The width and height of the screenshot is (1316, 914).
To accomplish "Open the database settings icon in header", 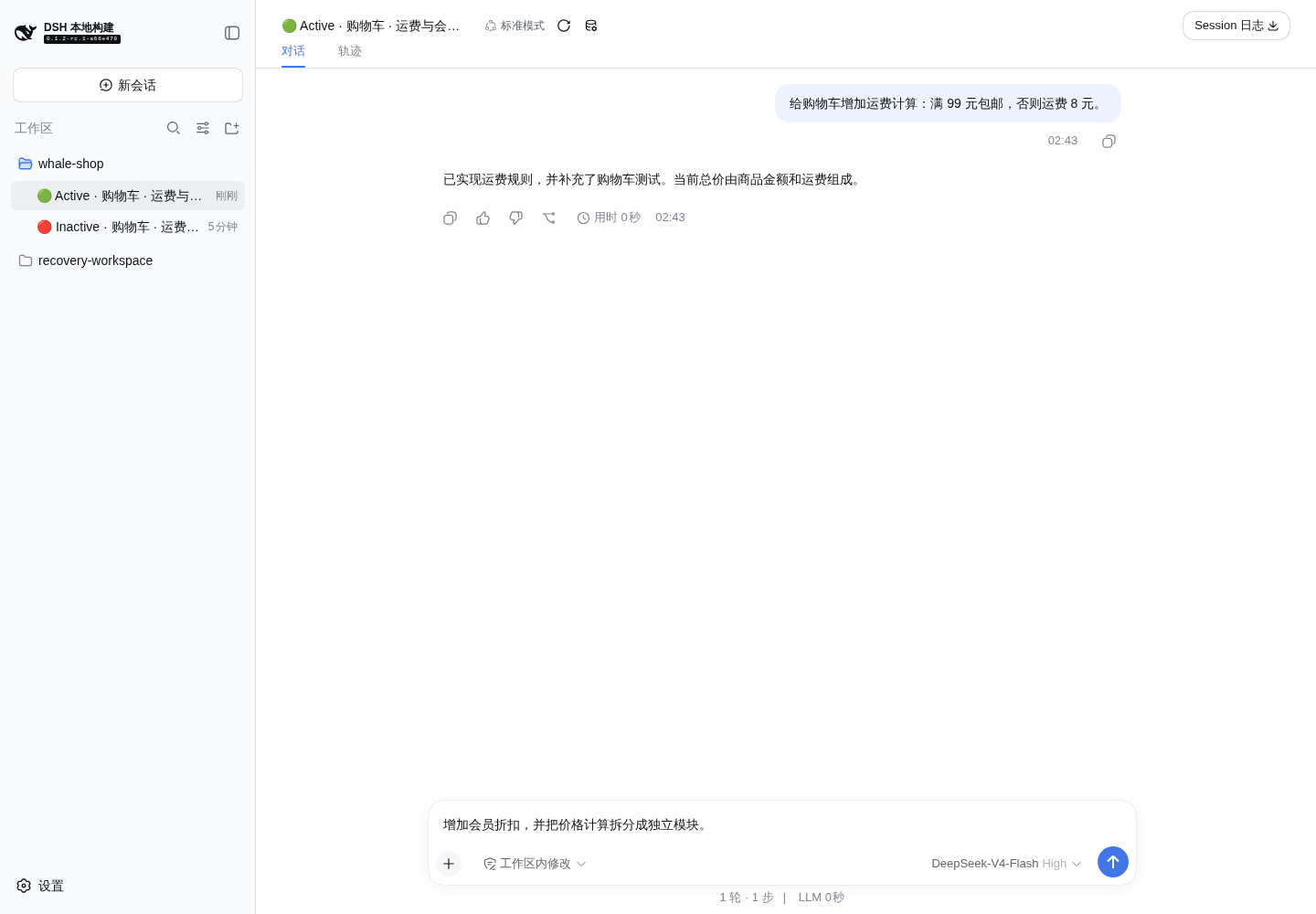I will (591, 26).
